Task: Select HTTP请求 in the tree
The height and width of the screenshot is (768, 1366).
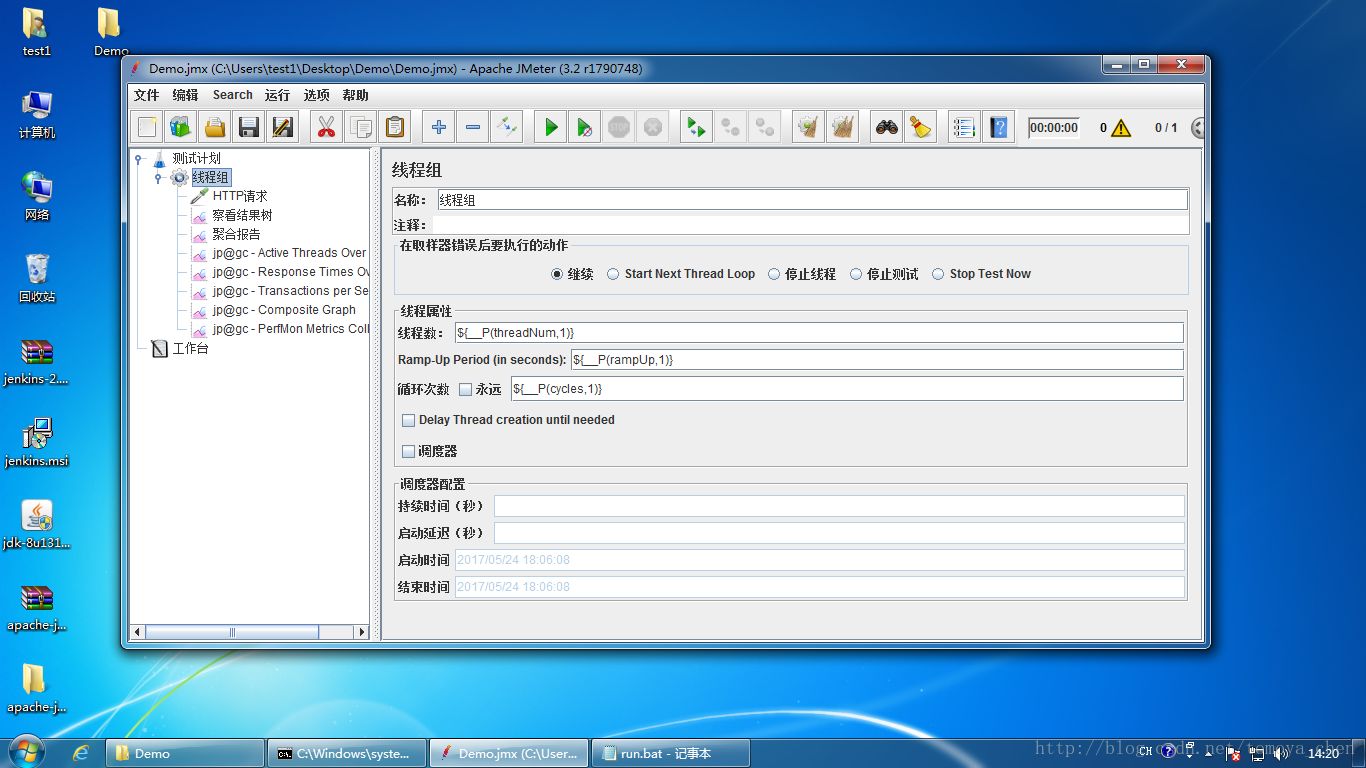Action: tap(240, 196)
